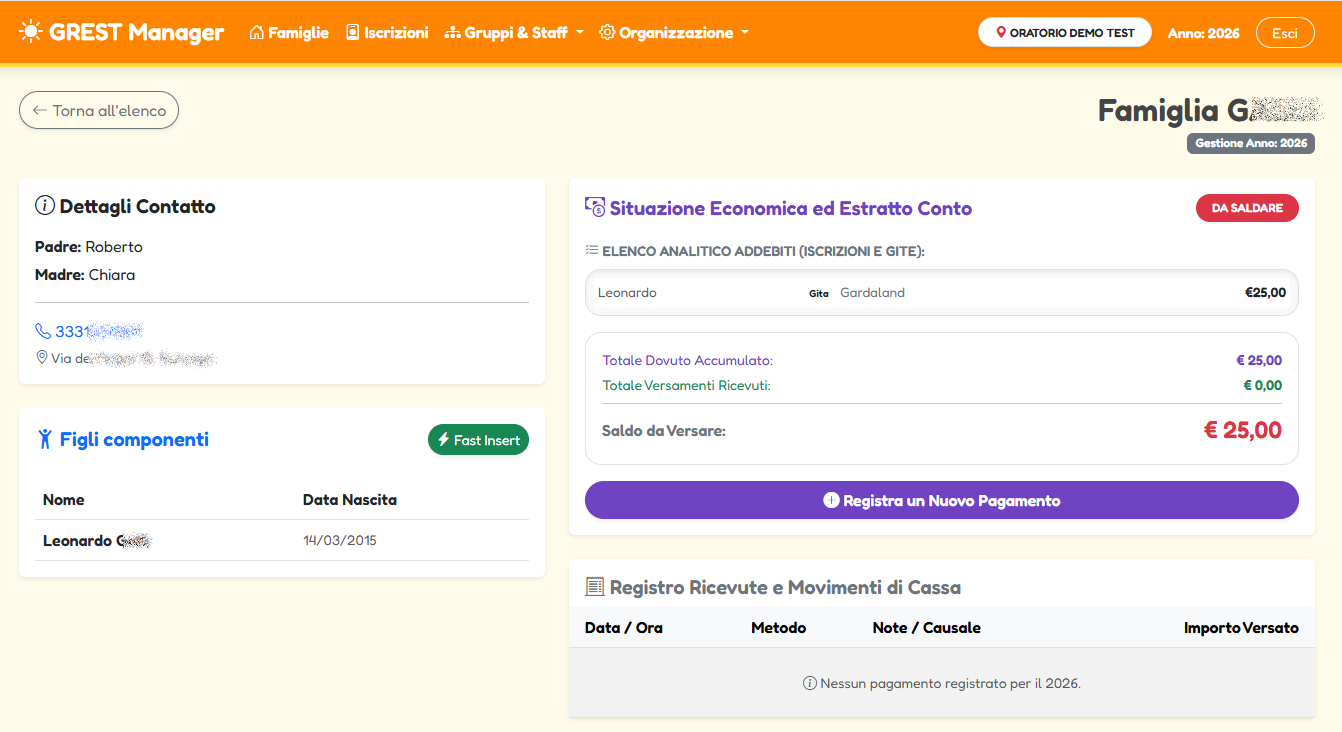The image size is (1342, 732).
Task: Open the Famiglie menu item
Action: [289, 33]
